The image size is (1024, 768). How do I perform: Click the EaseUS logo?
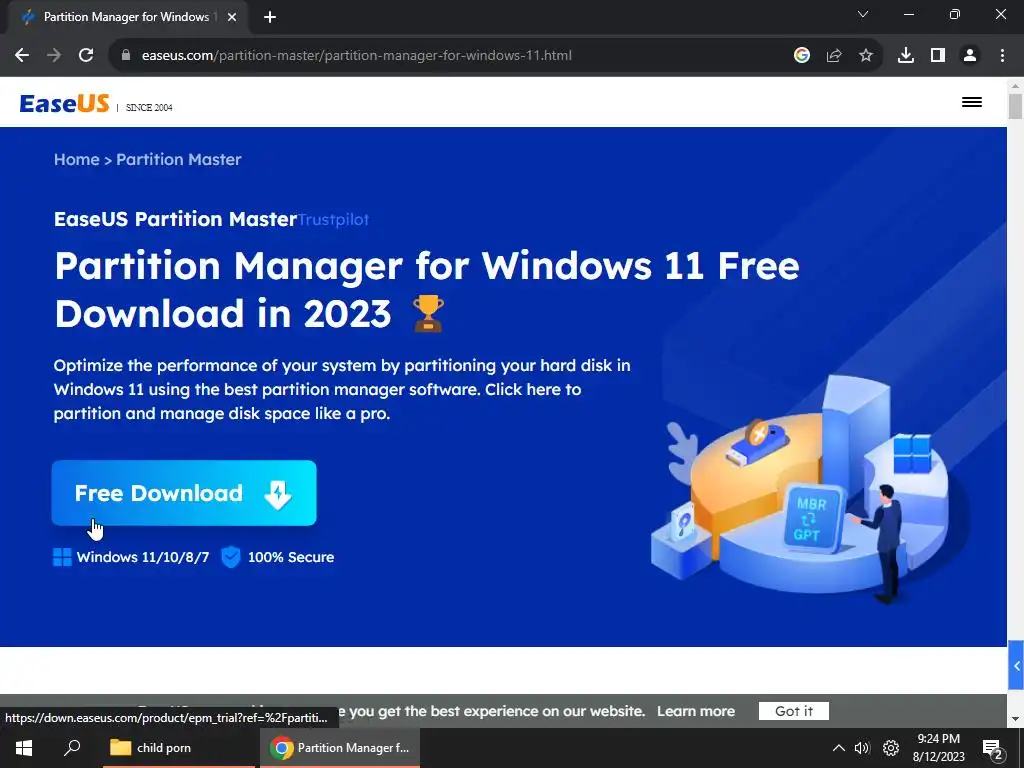(x=64, y=103)
